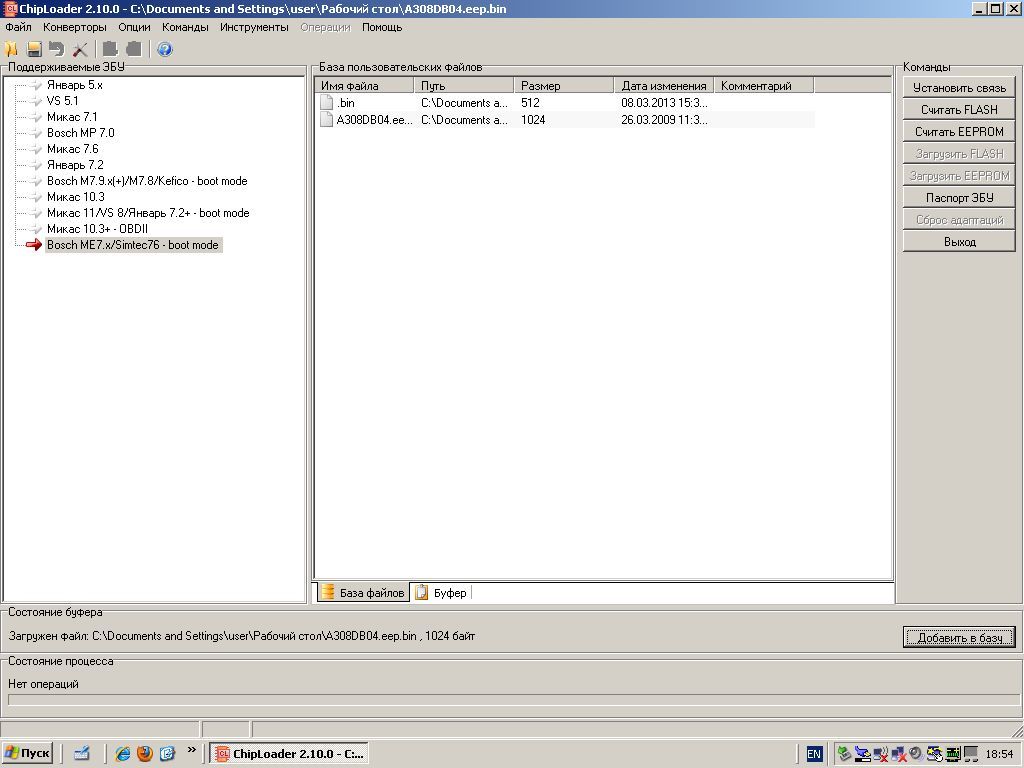This screenshot has width=1024, height=768.
Task: Select Микас 7.6 in the ECU tree
Action: coord(72,149)
